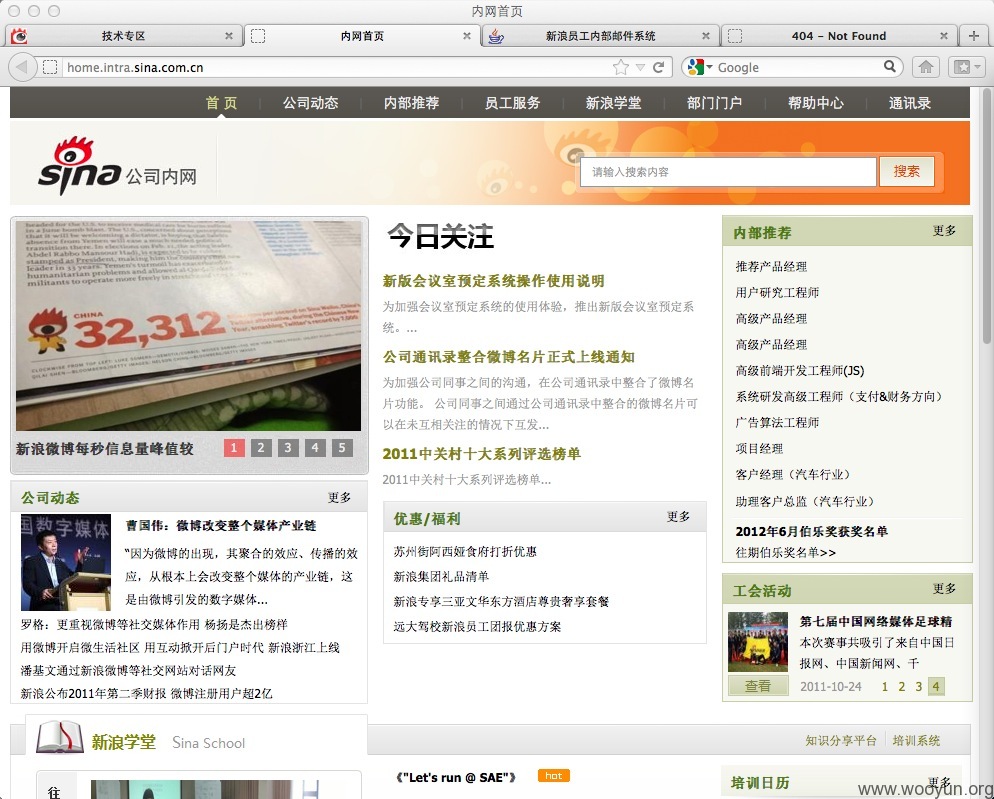Open a new tab with plus button
The height and width of the screenshot is (799, 994).
click(x=974, y=36)
